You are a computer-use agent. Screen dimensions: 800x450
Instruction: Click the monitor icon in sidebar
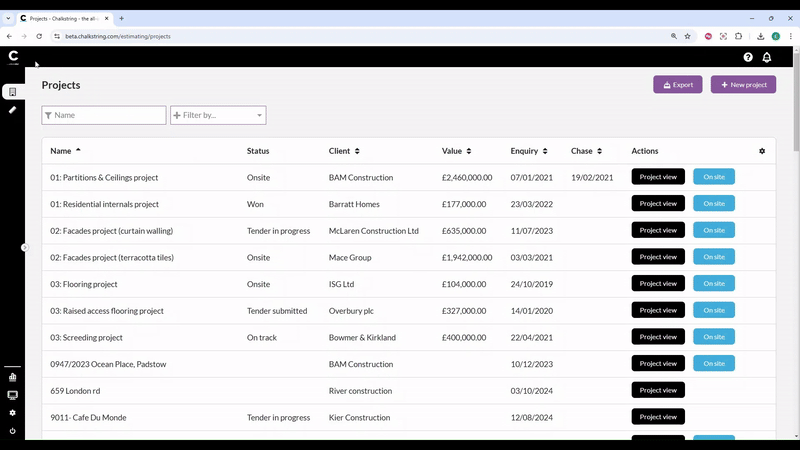[x=12, y=395]
